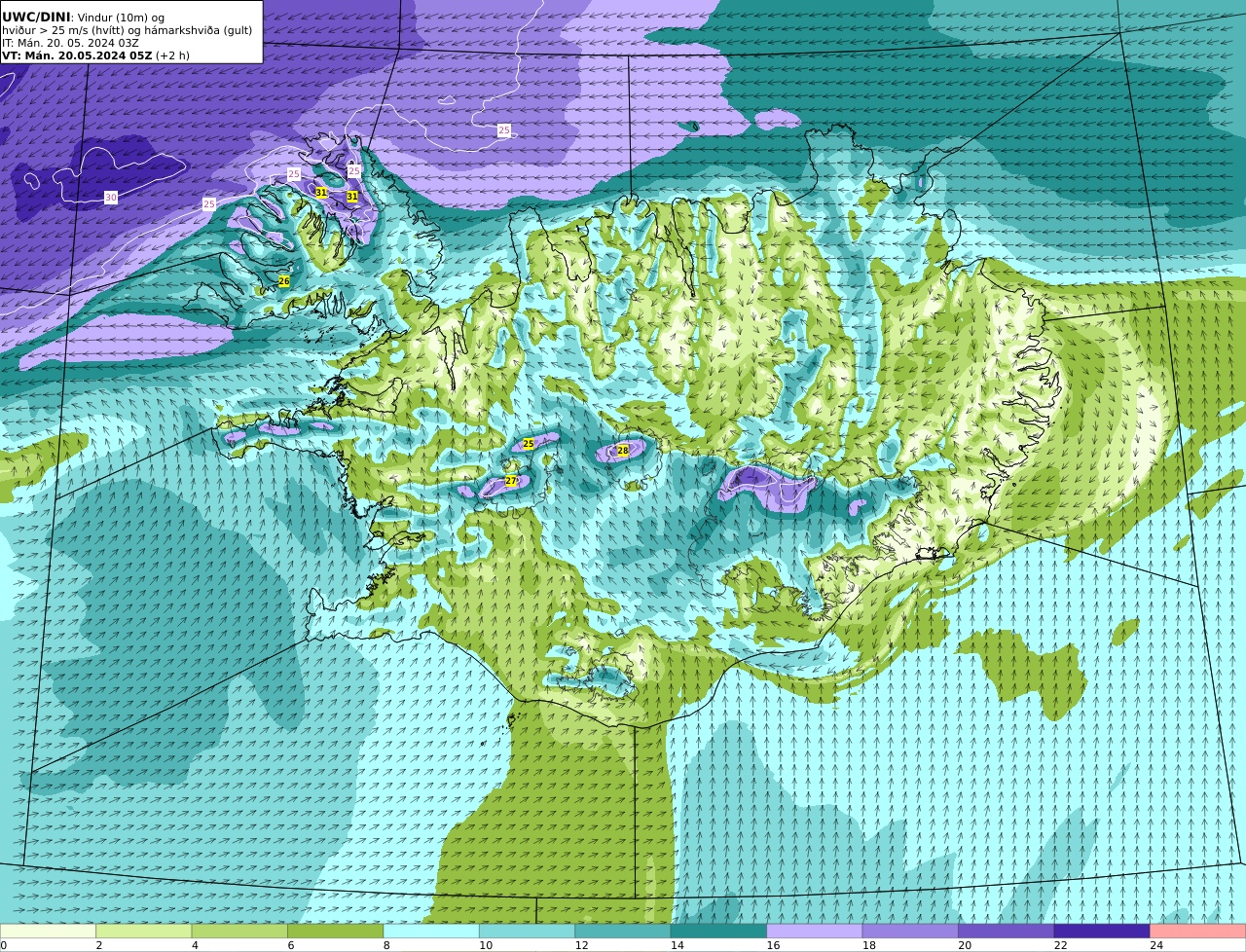Click the legend tick value 16
Screen dimensions: 1246x952
pyautogui.click(x=773, y=945)
